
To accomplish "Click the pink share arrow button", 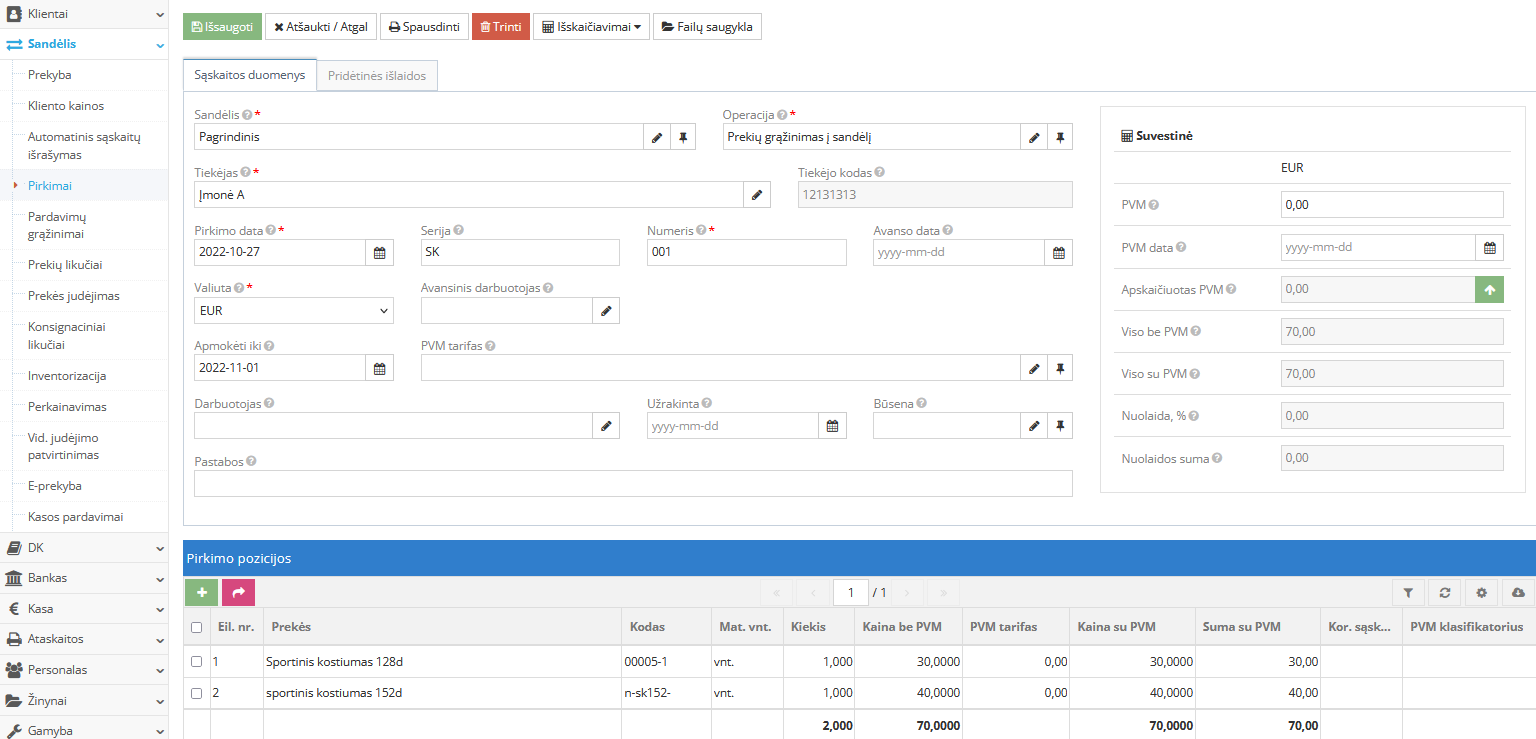I will pyautogui.click(x=238, y=593).
